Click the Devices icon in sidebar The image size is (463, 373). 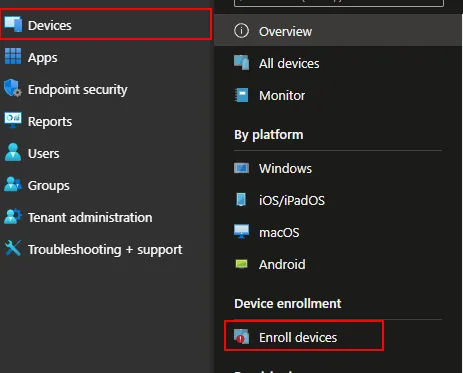13,24
